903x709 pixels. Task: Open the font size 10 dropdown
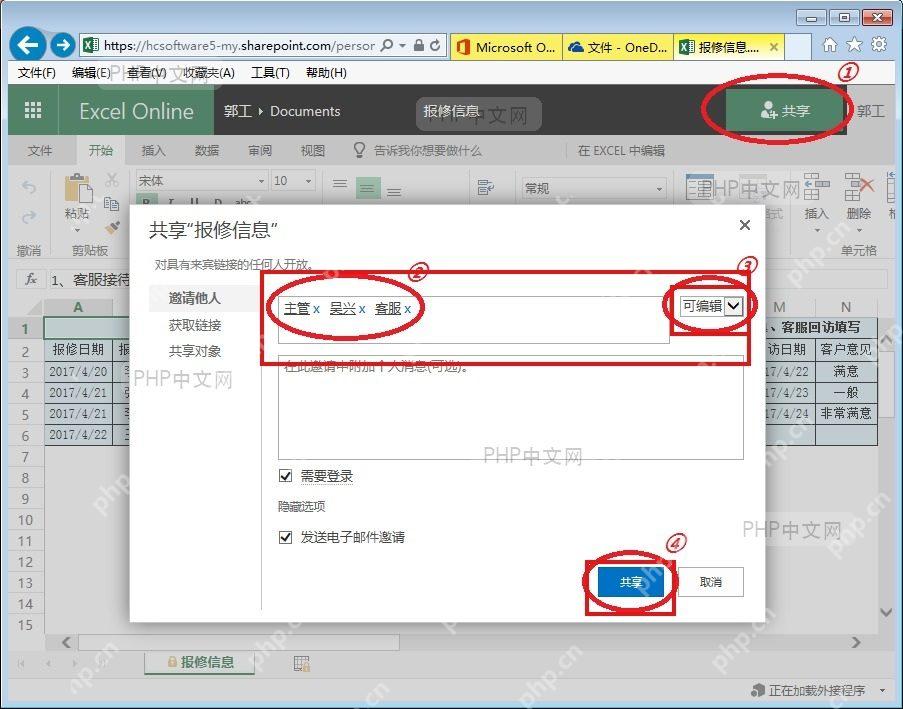[x=308, y=181]
